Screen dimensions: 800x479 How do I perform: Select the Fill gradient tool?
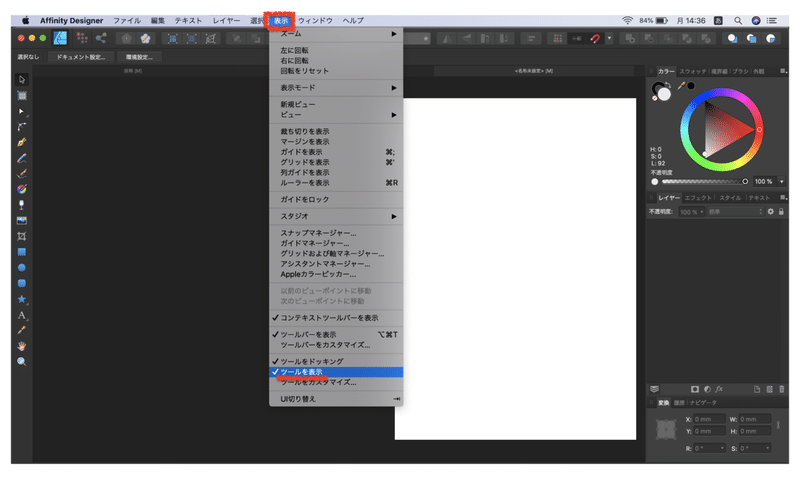coord(21,189)
